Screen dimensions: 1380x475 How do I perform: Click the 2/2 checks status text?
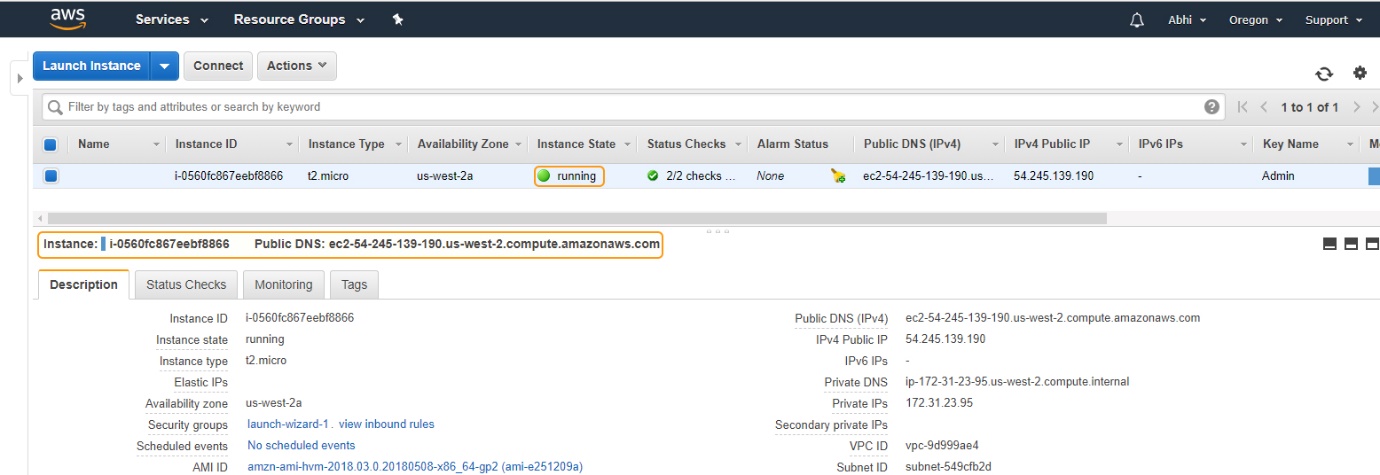(x=699, y=176)
